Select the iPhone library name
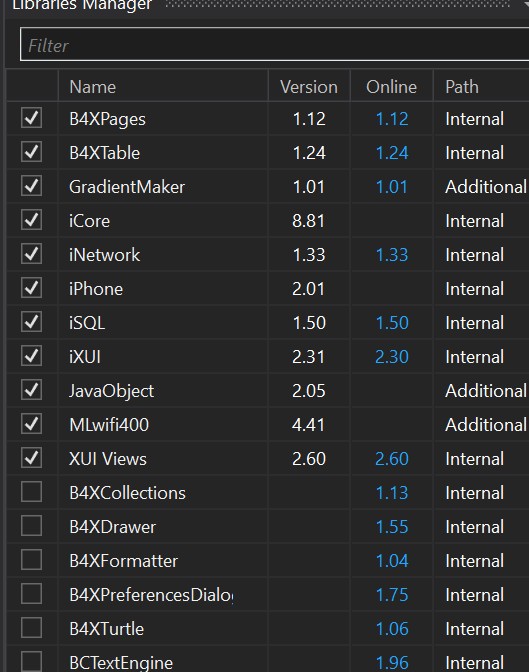This screenshot has width=529, height=672. pyautogui.click(x=96, y=289)
